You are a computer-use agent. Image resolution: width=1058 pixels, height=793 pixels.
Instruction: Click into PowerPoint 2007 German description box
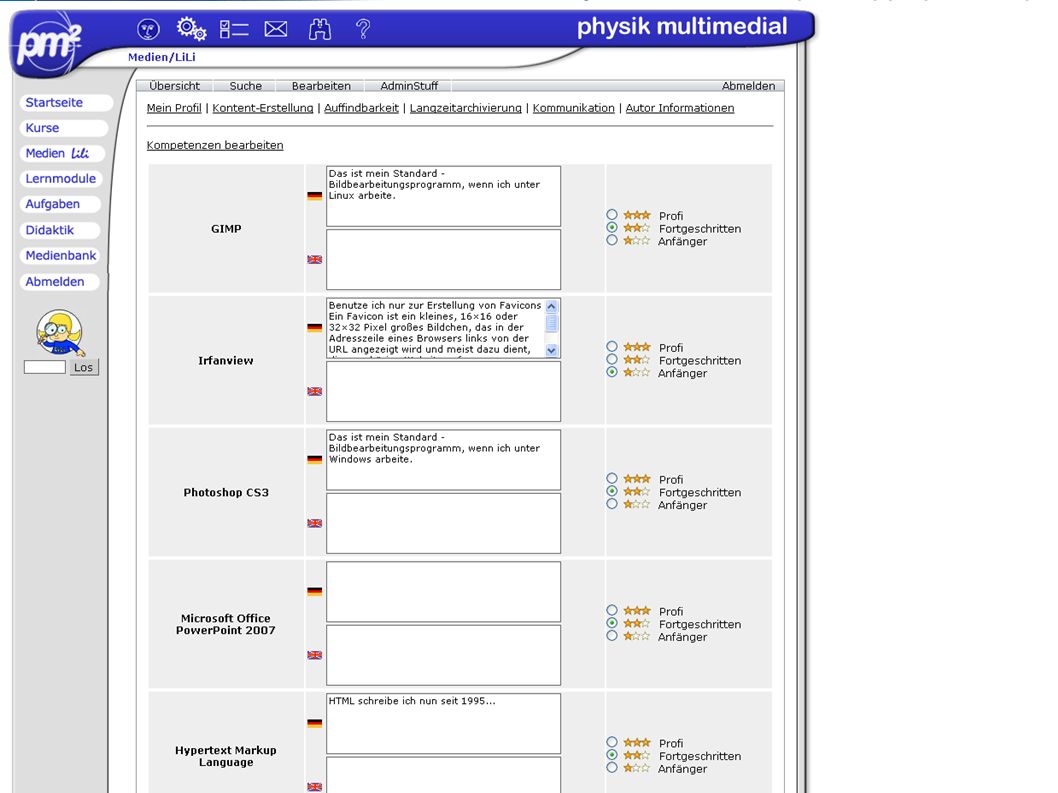443,592
